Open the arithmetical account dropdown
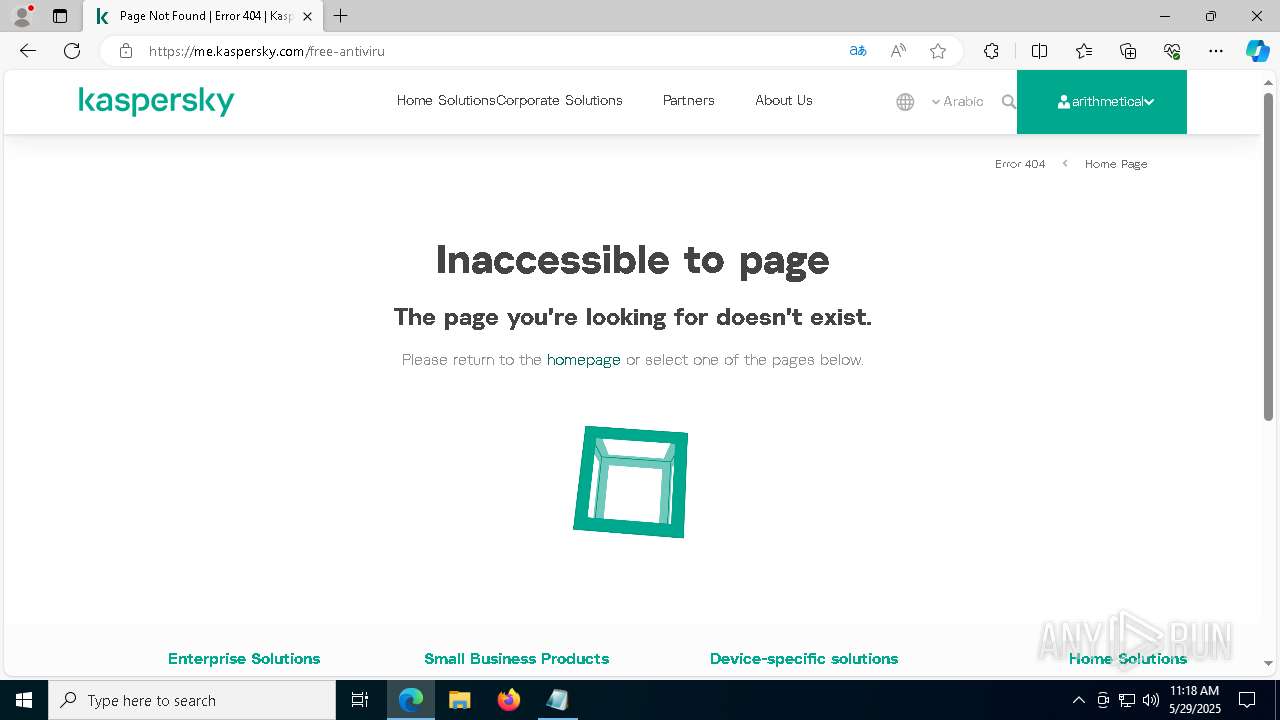1280x720 pixels. tap(1102, 102)
